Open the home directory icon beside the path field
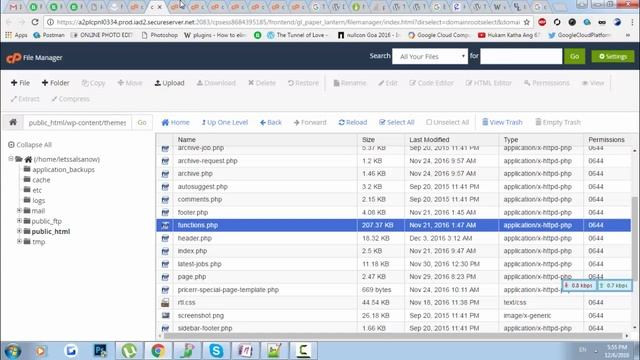This screenshot has height=360, width=640. click(13, 122)
